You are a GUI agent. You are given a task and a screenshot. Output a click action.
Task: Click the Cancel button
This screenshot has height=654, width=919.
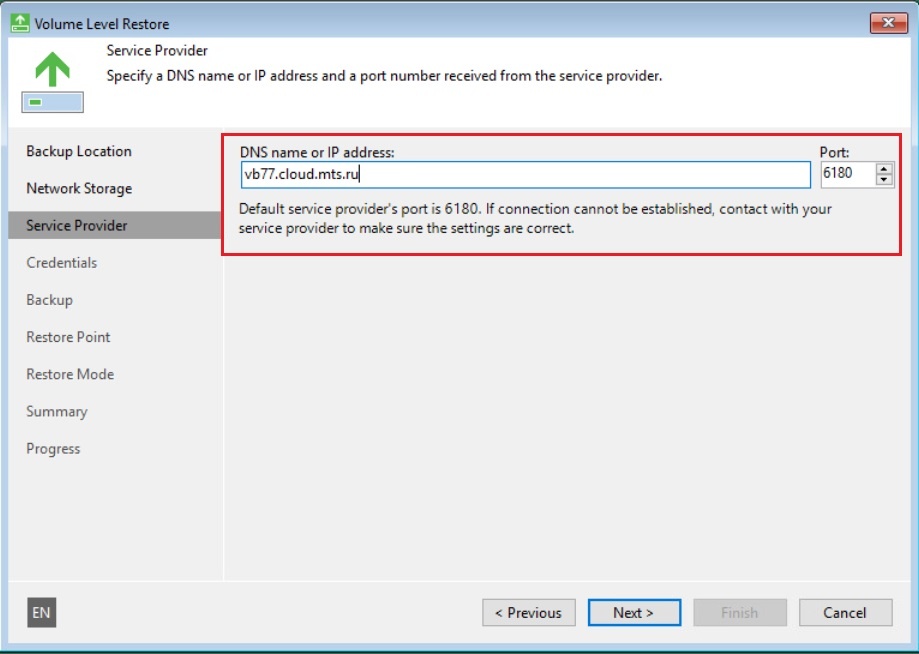tap(845, 613)
